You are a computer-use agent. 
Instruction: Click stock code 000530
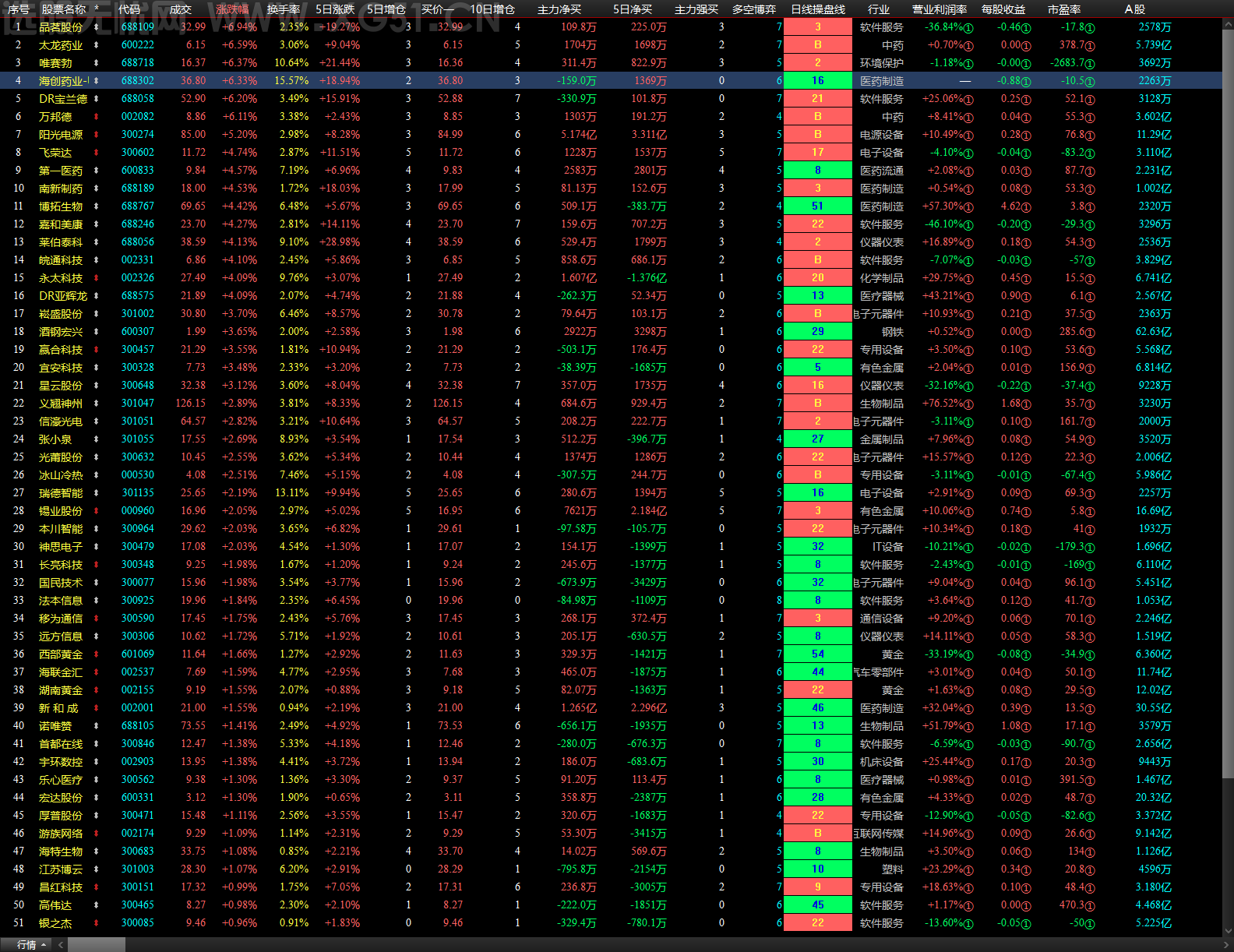click(138, 475)
